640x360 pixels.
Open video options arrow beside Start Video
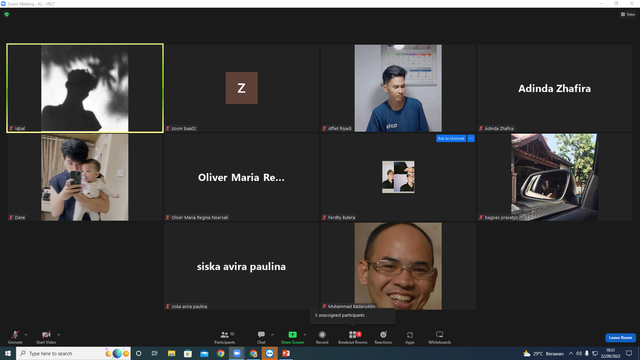[59, 335]
